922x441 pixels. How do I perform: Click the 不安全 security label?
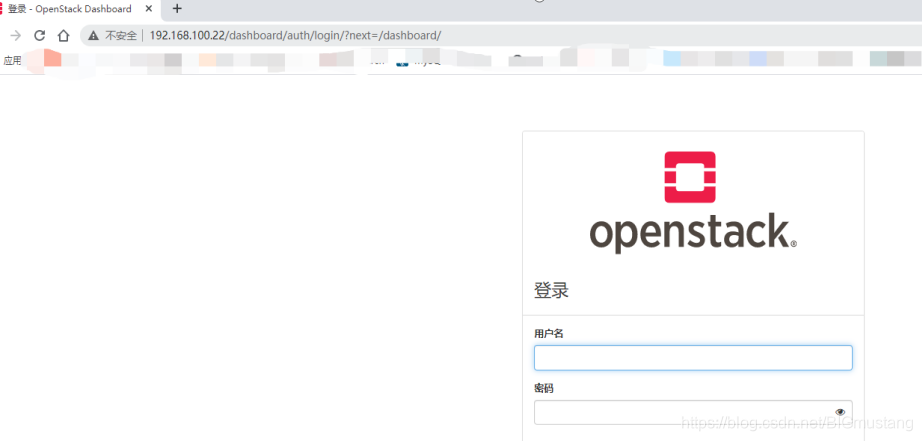(121, 36)
